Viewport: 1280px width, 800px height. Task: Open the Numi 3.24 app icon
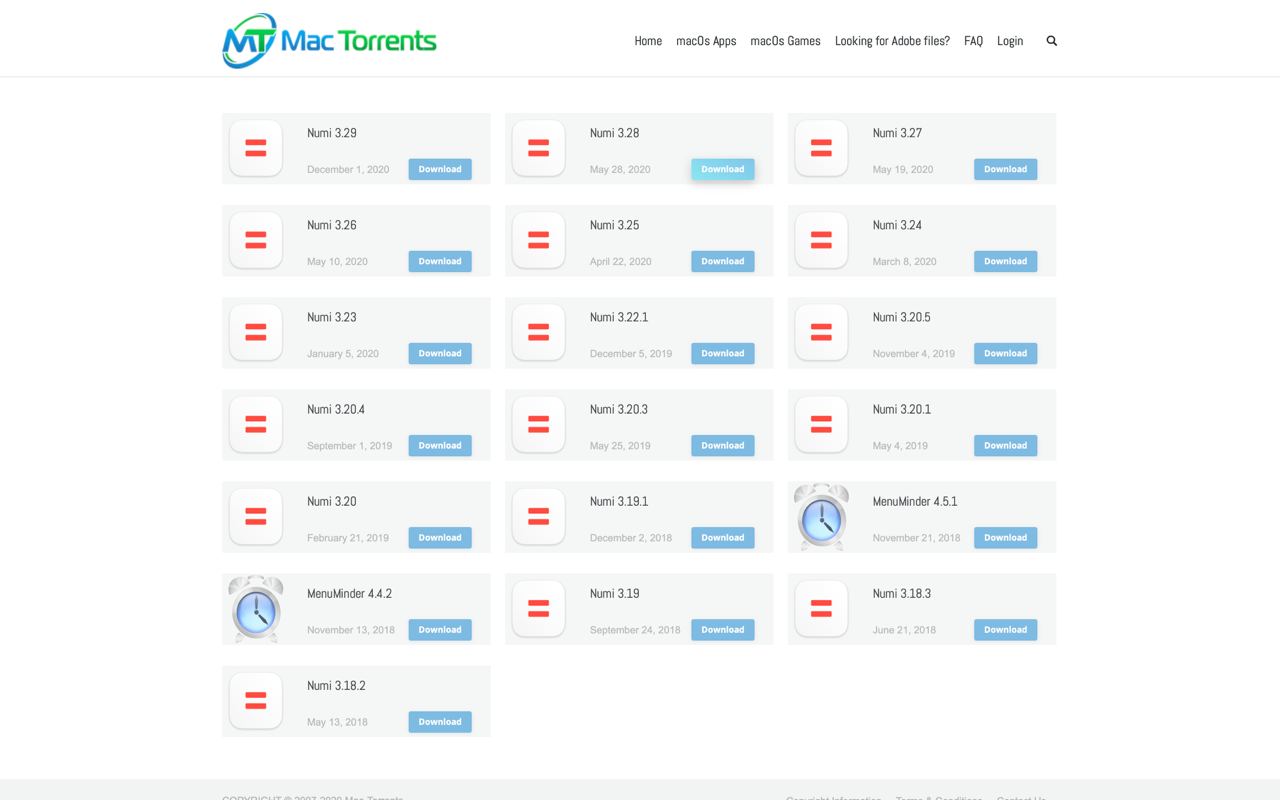point(821,240)
